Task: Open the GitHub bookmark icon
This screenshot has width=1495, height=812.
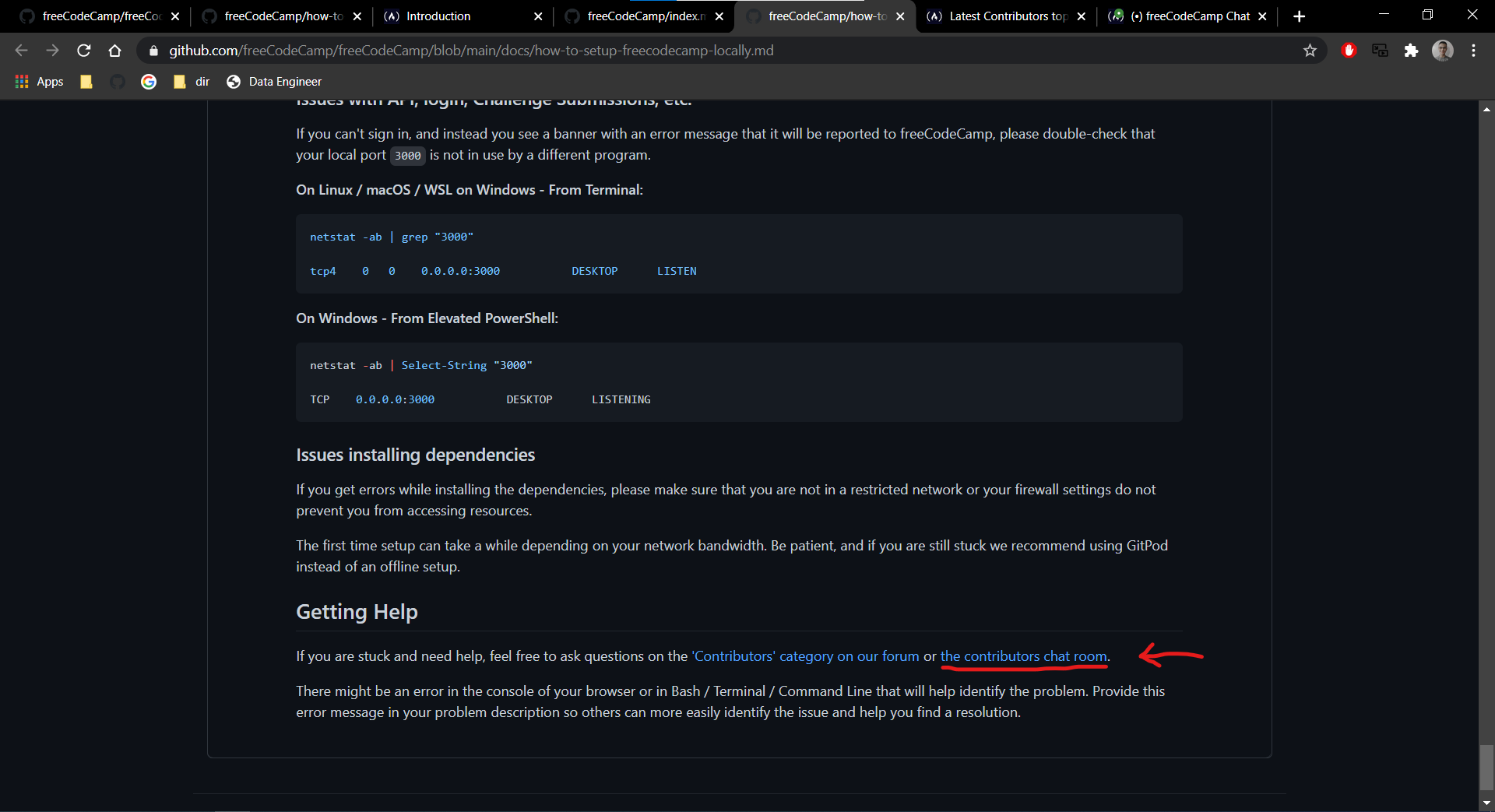Action: tap(118, 82)
